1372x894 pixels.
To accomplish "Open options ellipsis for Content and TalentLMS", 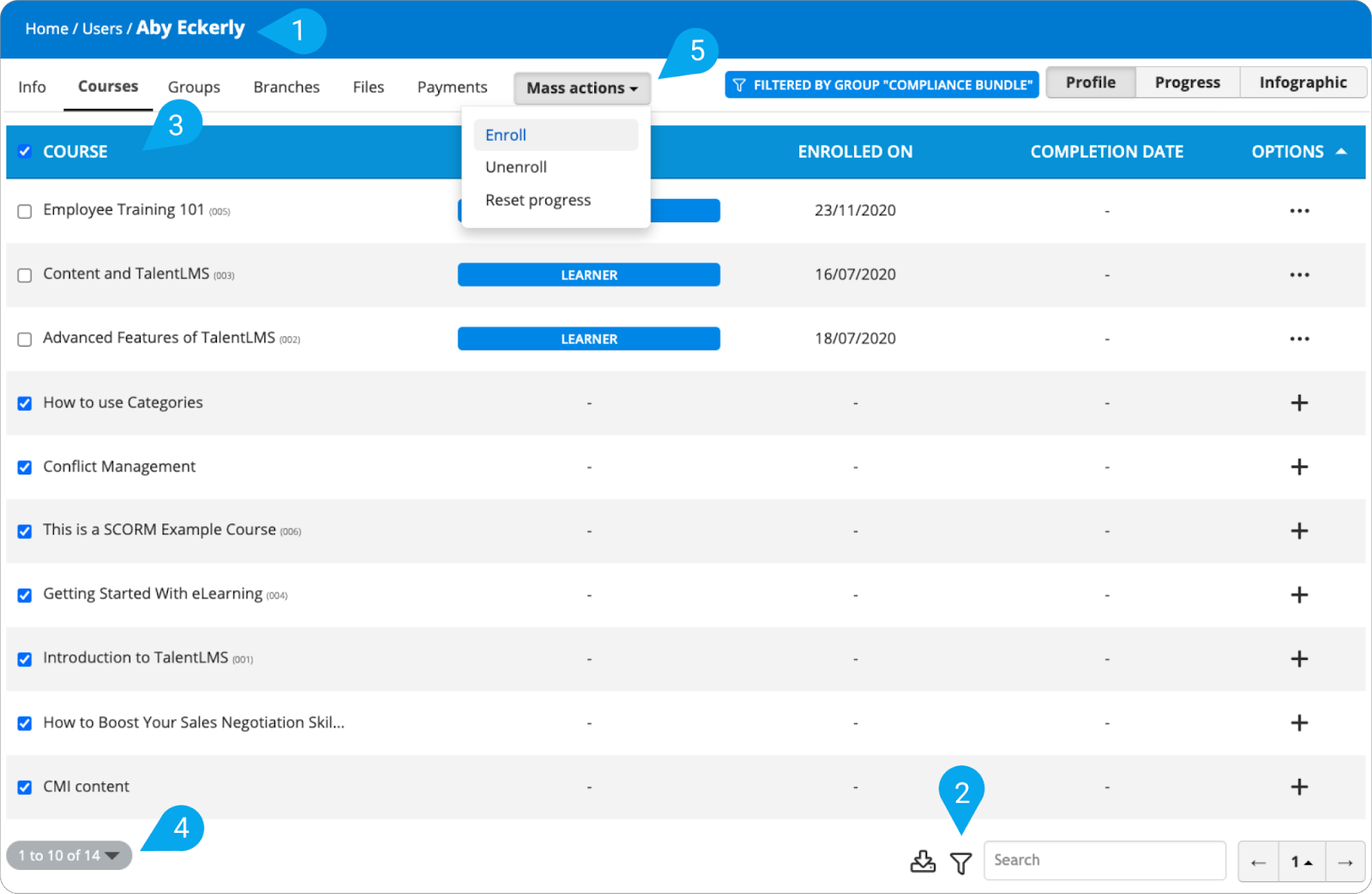I will click(1299, 275).
